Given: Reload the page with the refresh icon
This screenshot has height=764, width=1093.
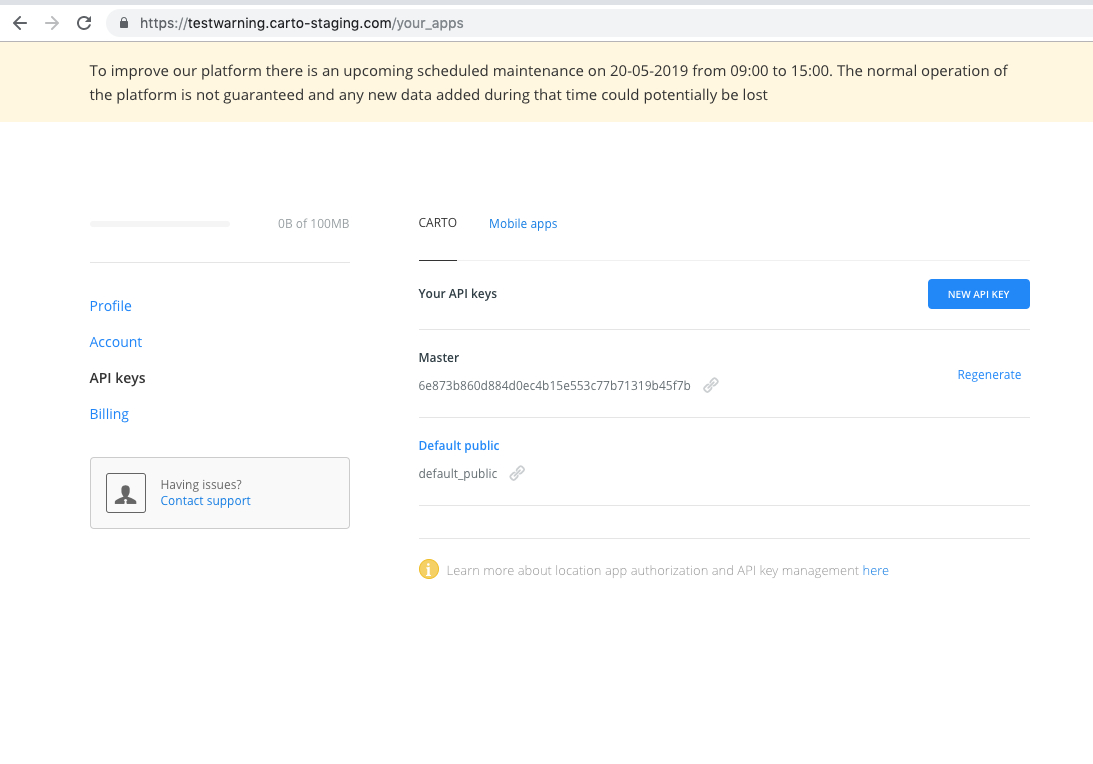Looking at the screenshot, I should coord(84,23).
